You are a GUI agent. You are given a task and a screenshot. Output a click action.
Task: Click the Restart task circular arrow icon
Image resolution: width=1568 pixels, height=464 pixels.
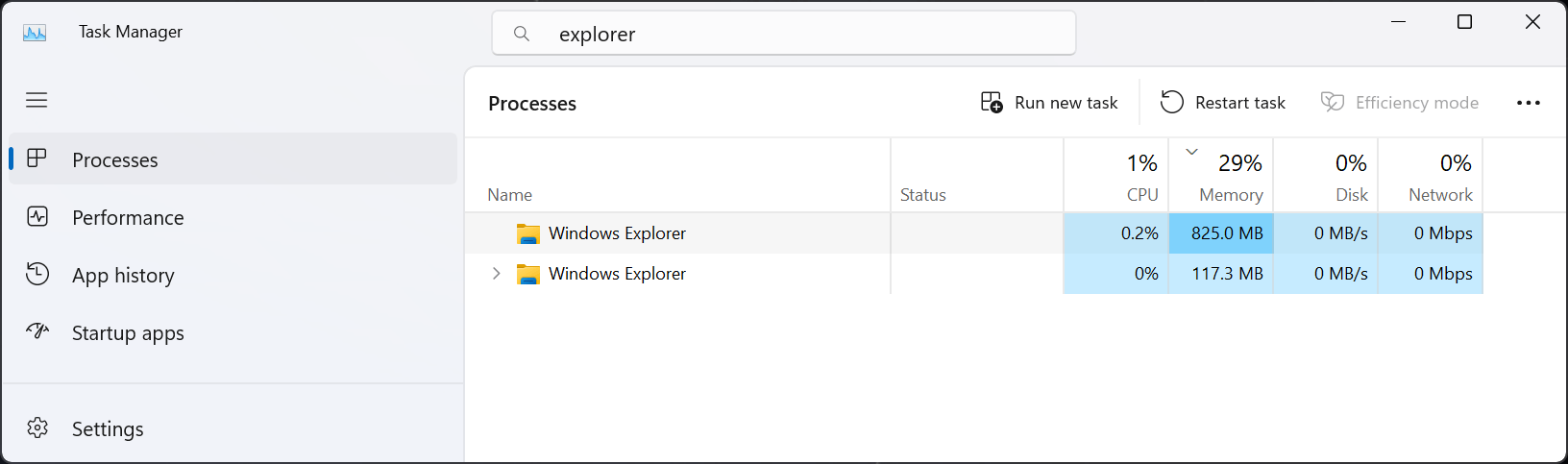pyautogui.click(x=1172, y=102)
